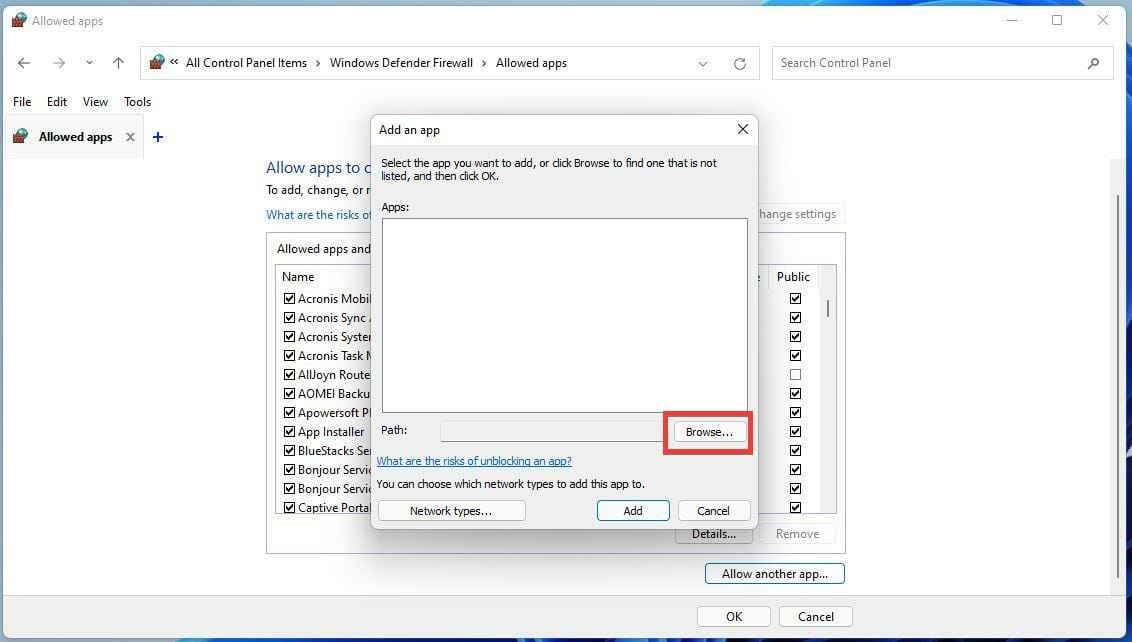The image size is (1132, 642).
Task: Uncheck the Captive Portal name checkbox
Action: (x=289, y=508)
